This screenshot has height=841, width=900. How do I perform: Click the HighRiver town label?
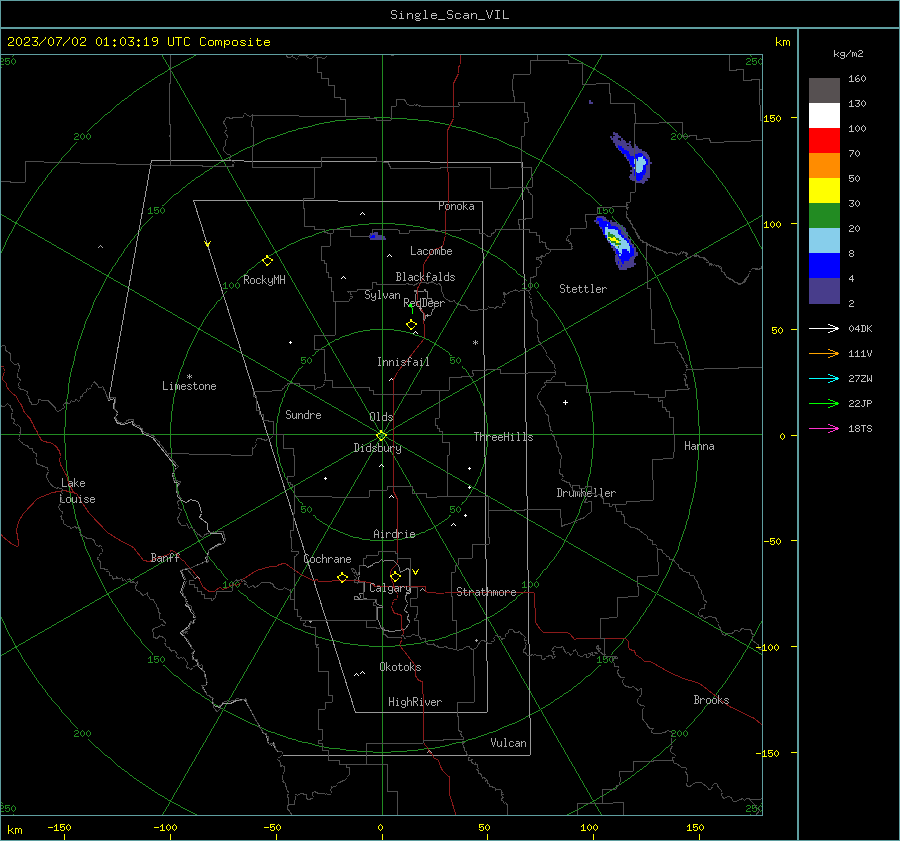click(415, 702)
